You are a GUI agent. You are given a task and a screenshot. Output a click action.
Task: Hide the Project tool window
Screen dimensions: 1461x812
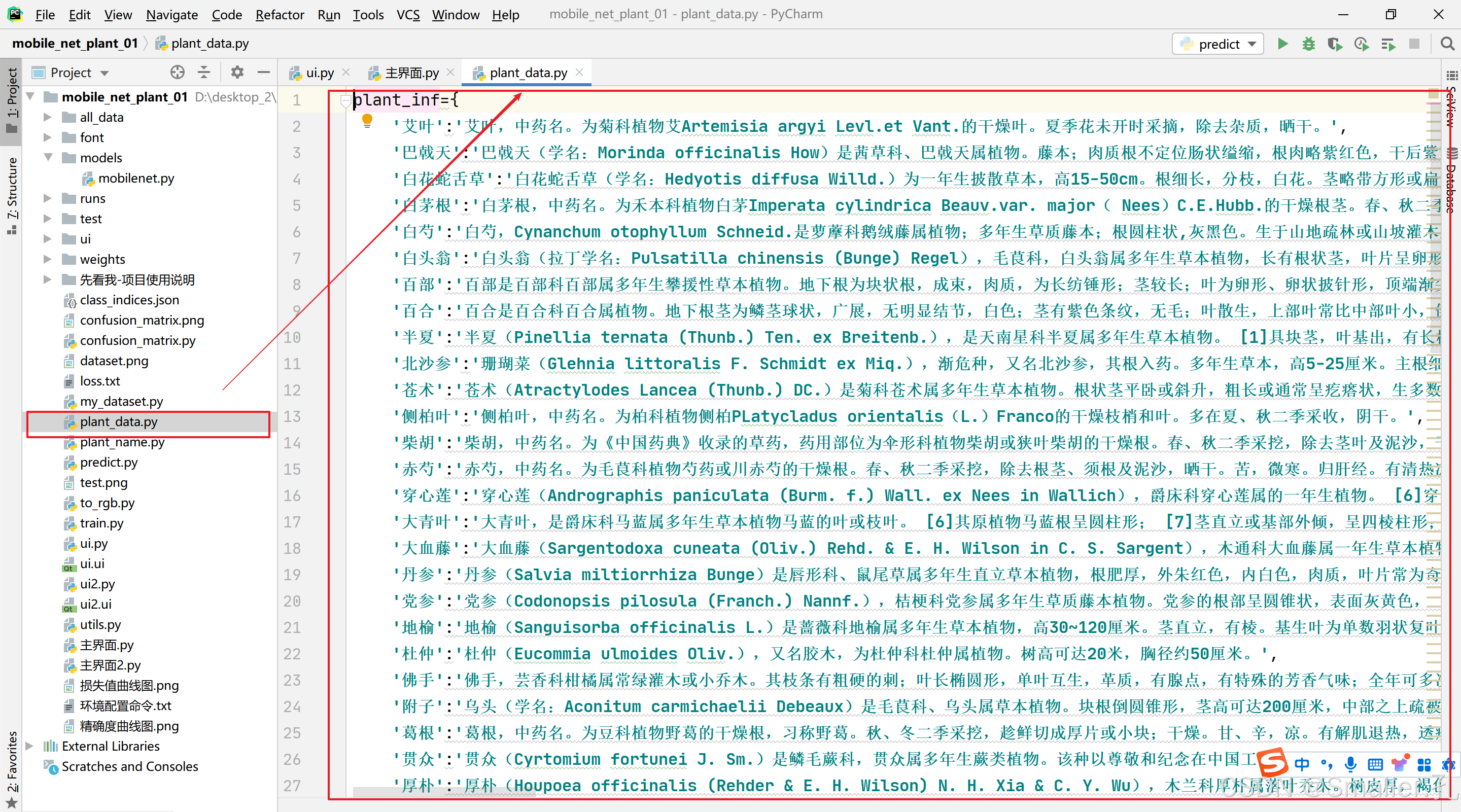[263, 73]
